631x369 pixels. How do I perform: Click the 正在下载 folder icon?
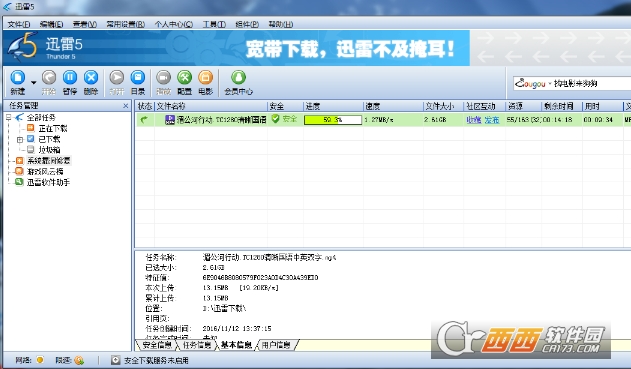pyautogui.click(x=31, y=128)
